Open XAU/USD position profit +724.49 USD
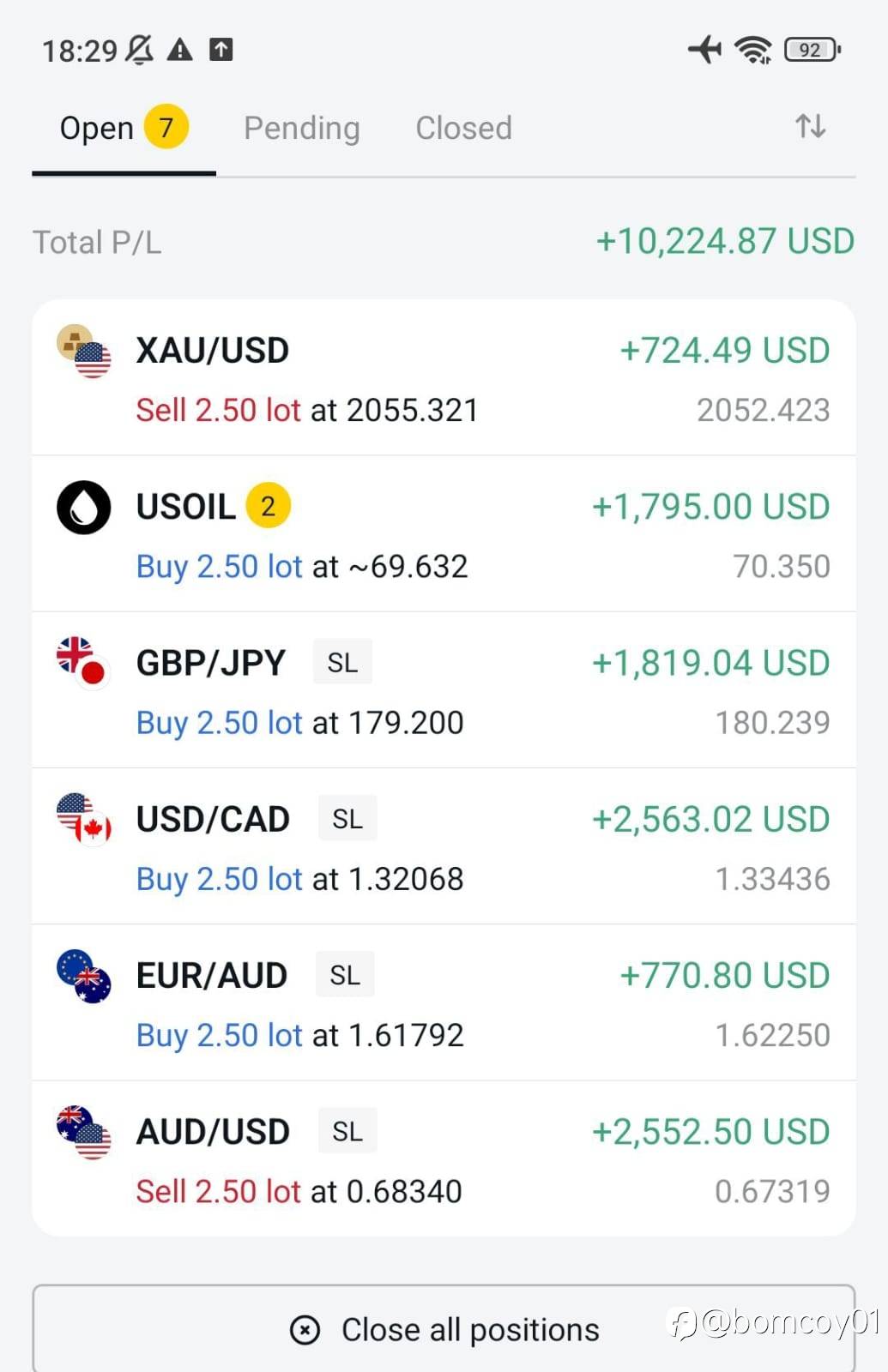The image size is (888, 1372). 724,351
